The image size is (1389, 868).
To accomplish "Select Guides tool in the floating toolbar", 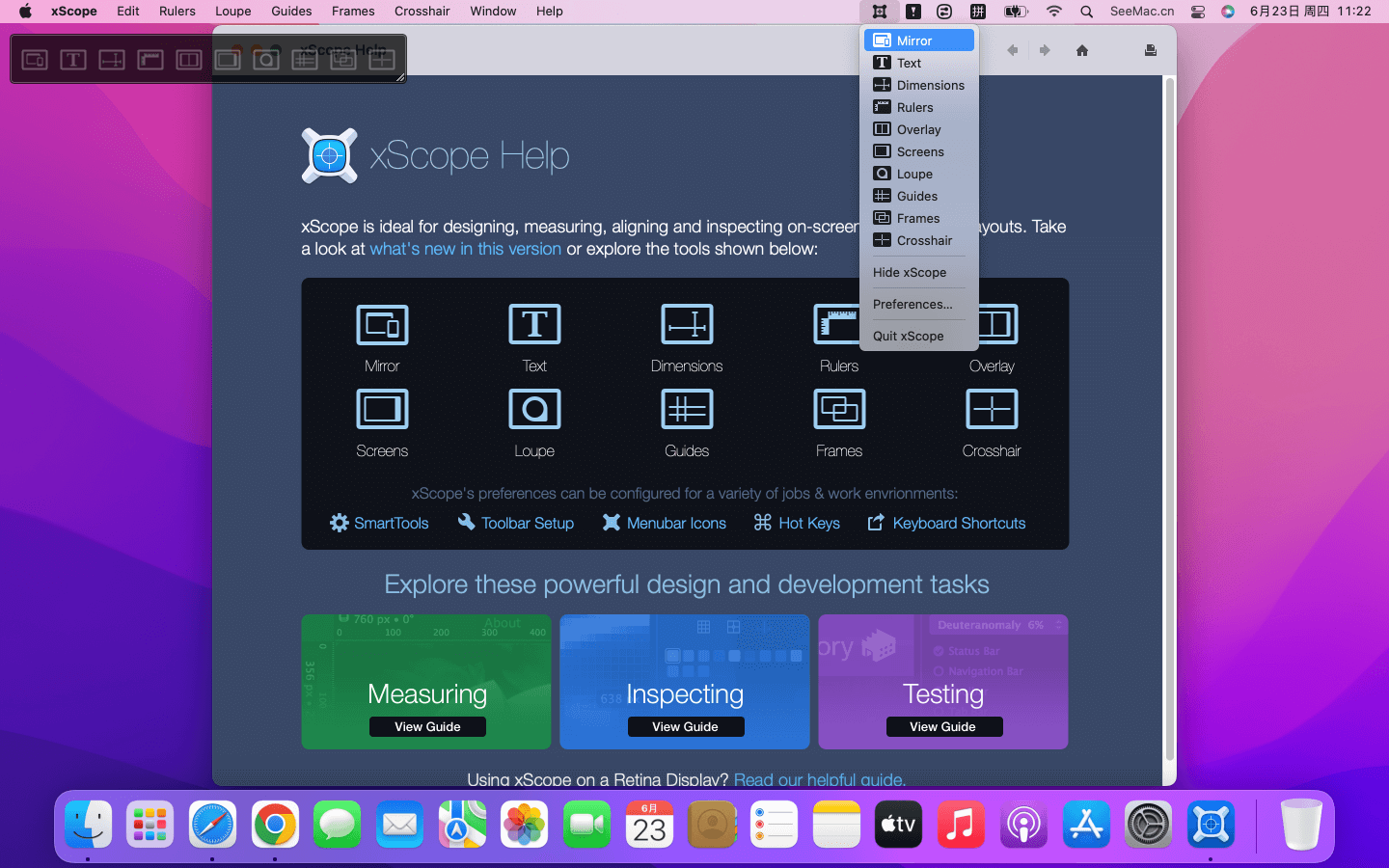I will pyautogui.click(x=305, y=60).
